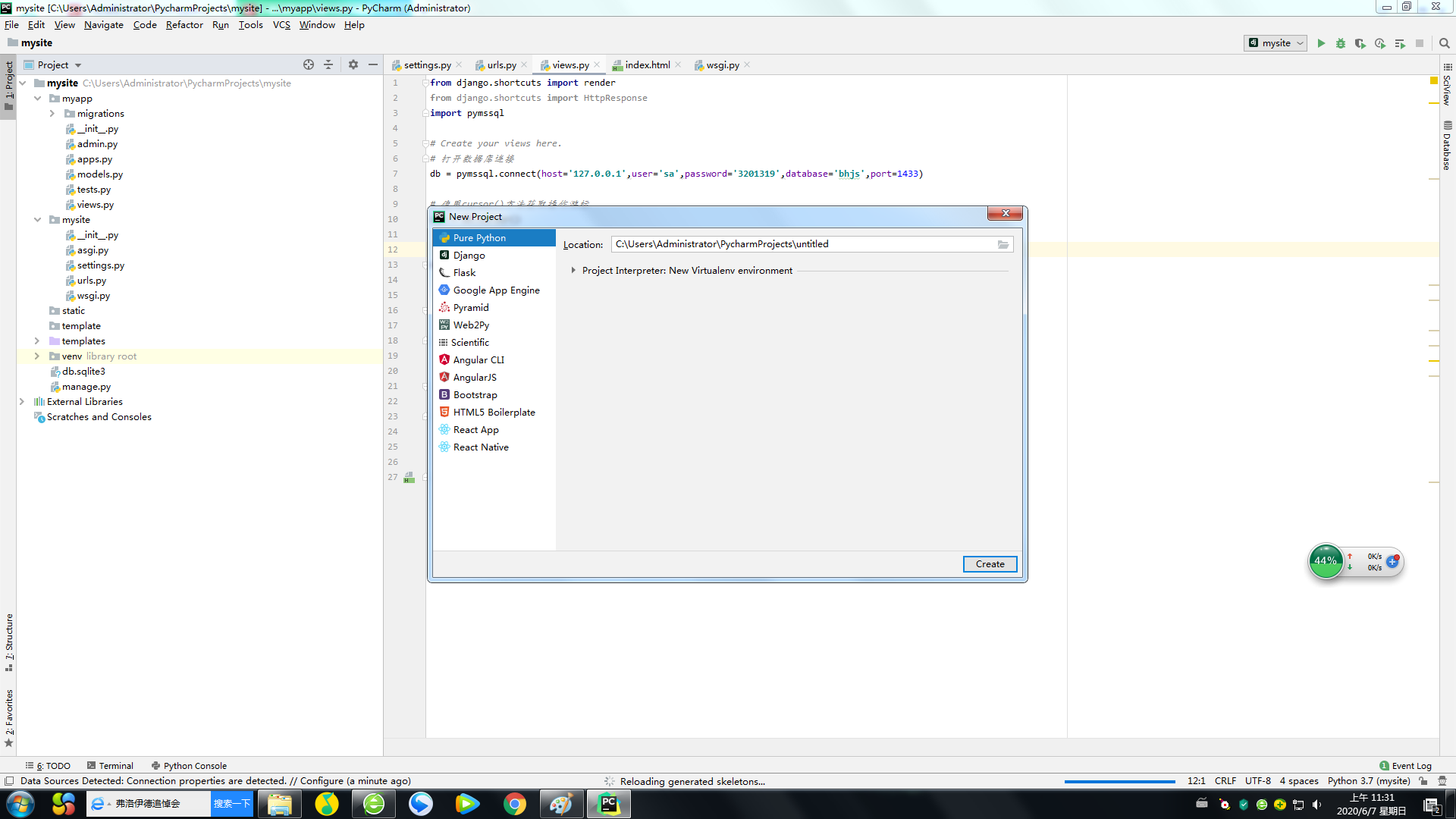Viewport: 1456px width, 819px height.
Task: Open Chrome from the taskbar
Action: pos(515,804)
